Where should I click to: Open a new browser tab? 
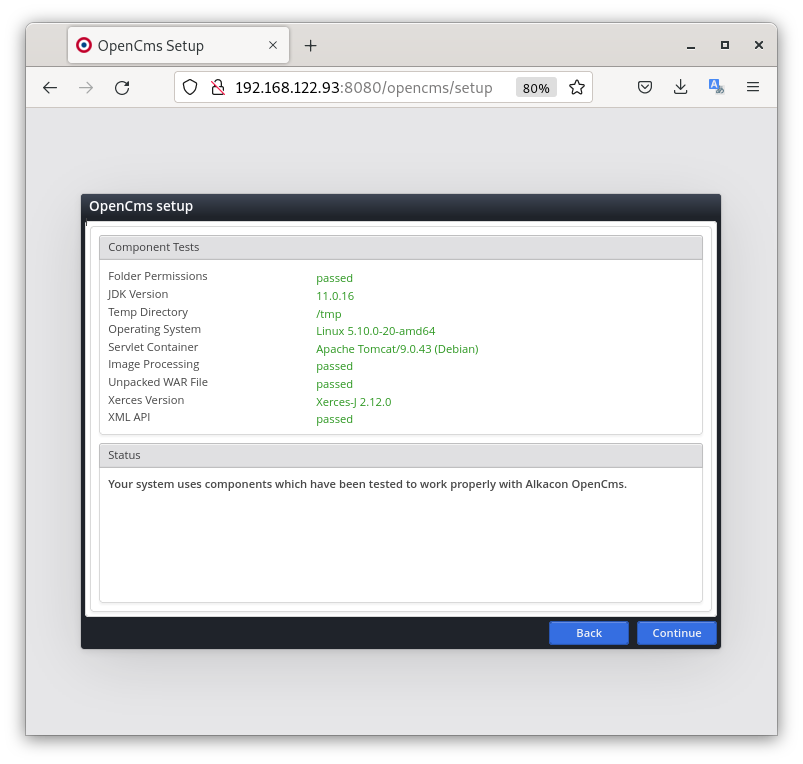click(310, 46)
